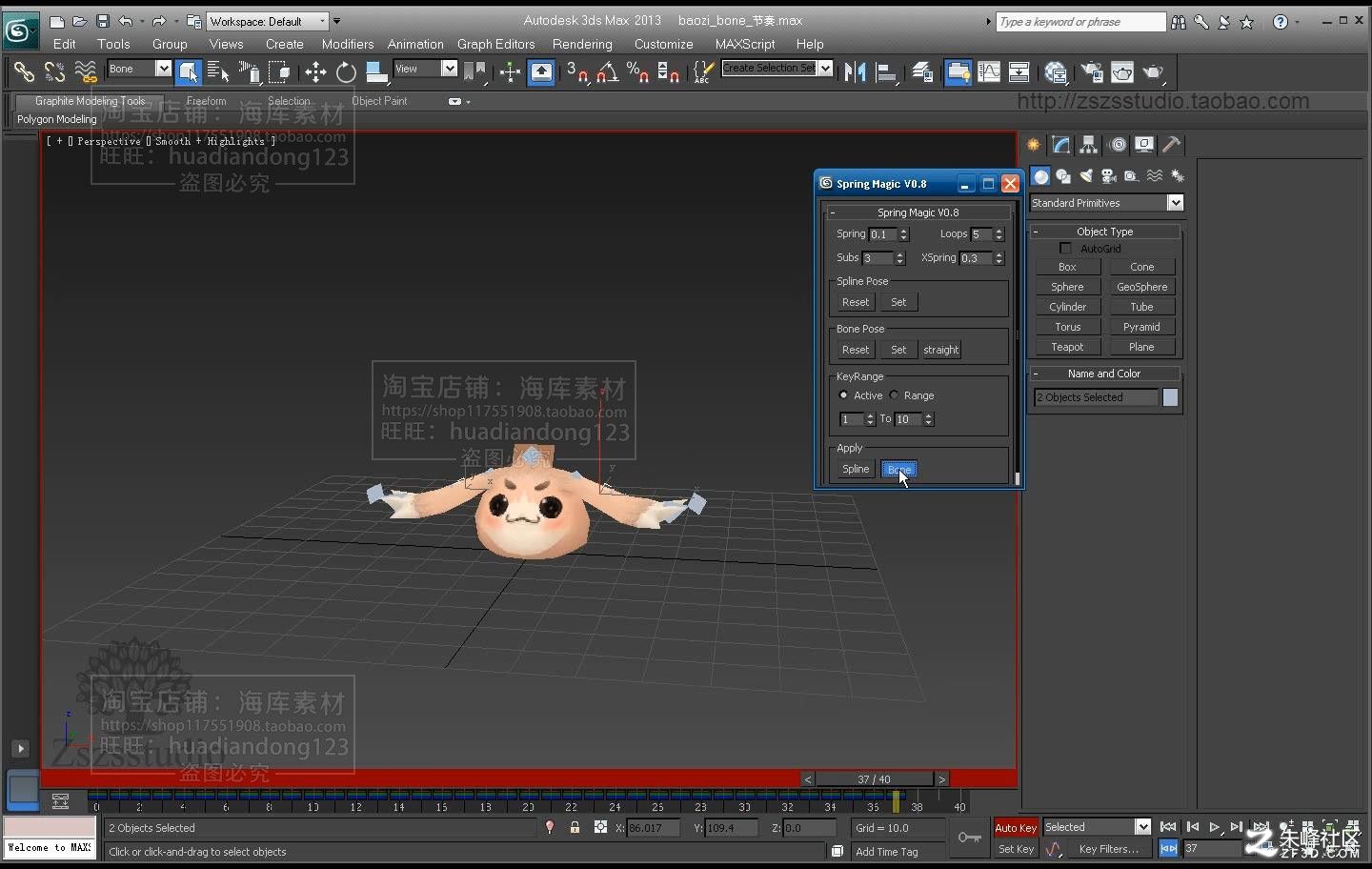Click Spline button under Apply
The width and height of the screenshot is (1372, 869).
point(856,469)
